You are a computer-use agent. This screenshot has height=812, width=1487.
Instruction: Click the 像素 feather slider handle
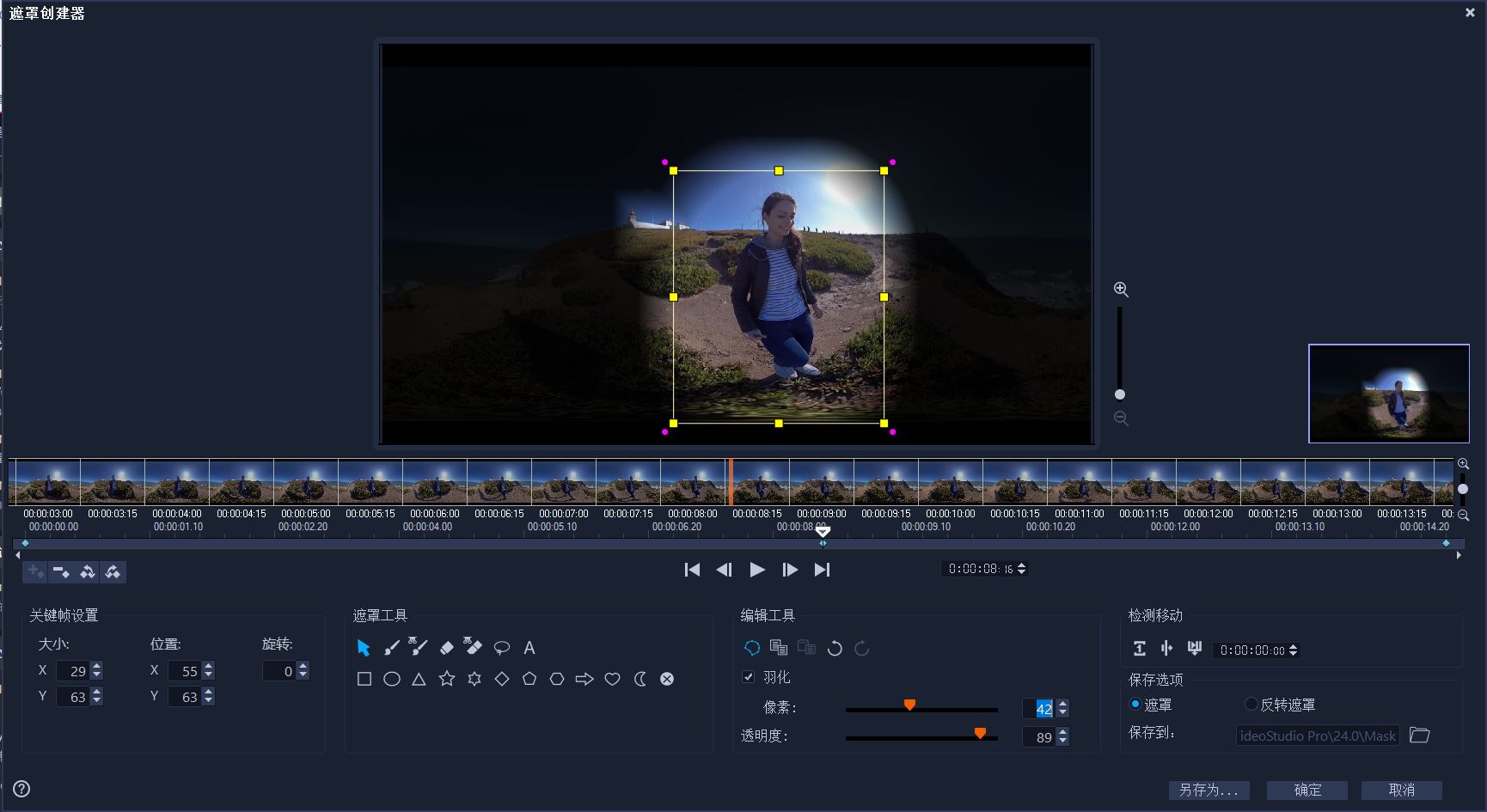click(909, 705)
